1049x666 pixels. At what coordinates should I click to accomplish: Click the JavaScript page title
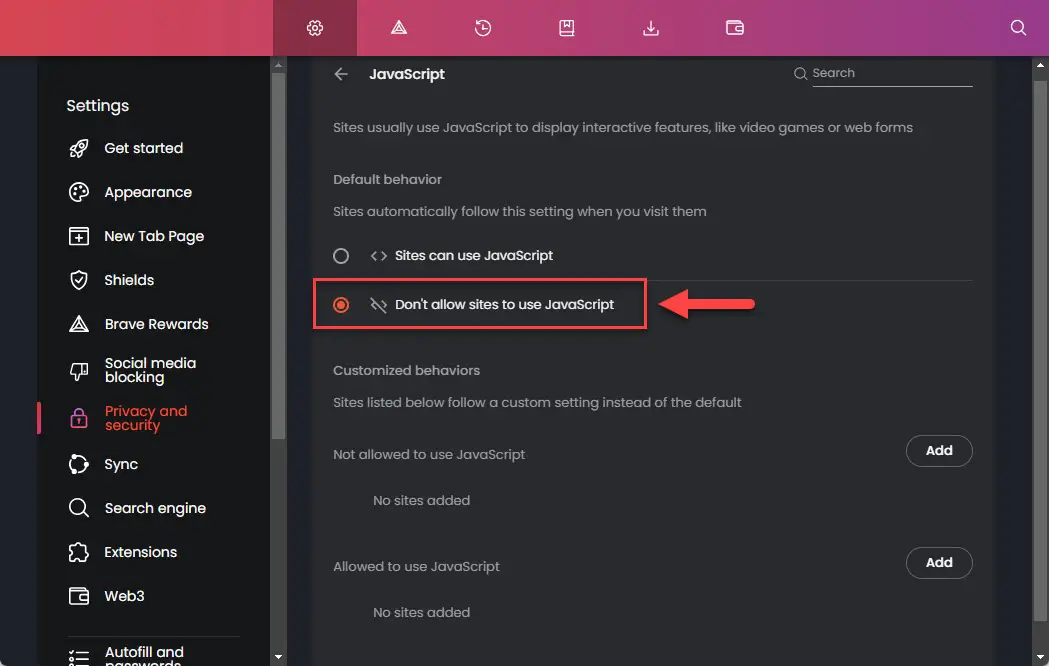pos(407,74)
